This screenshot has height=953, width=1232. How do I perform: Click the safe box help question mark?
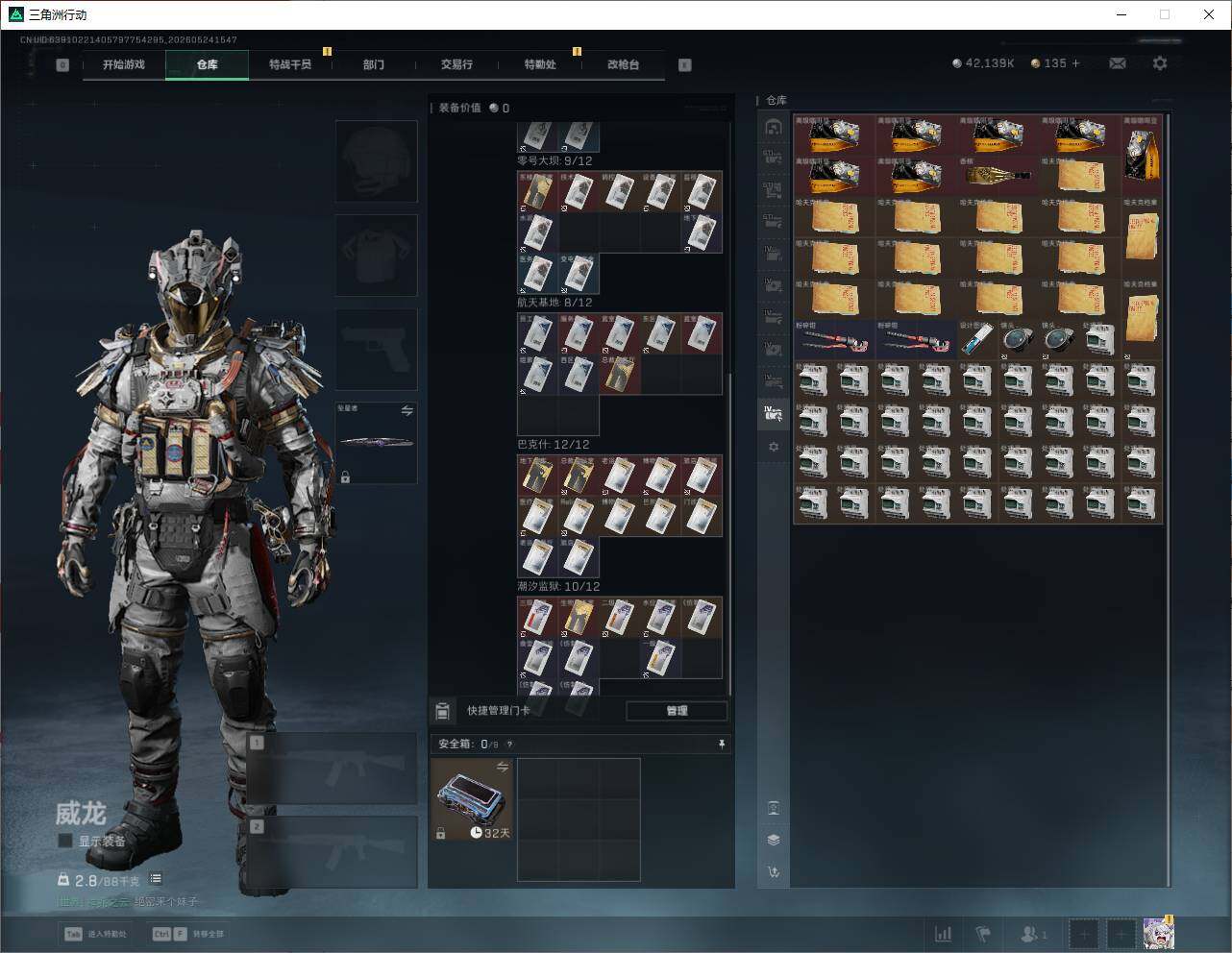click(x=509, y=744)
